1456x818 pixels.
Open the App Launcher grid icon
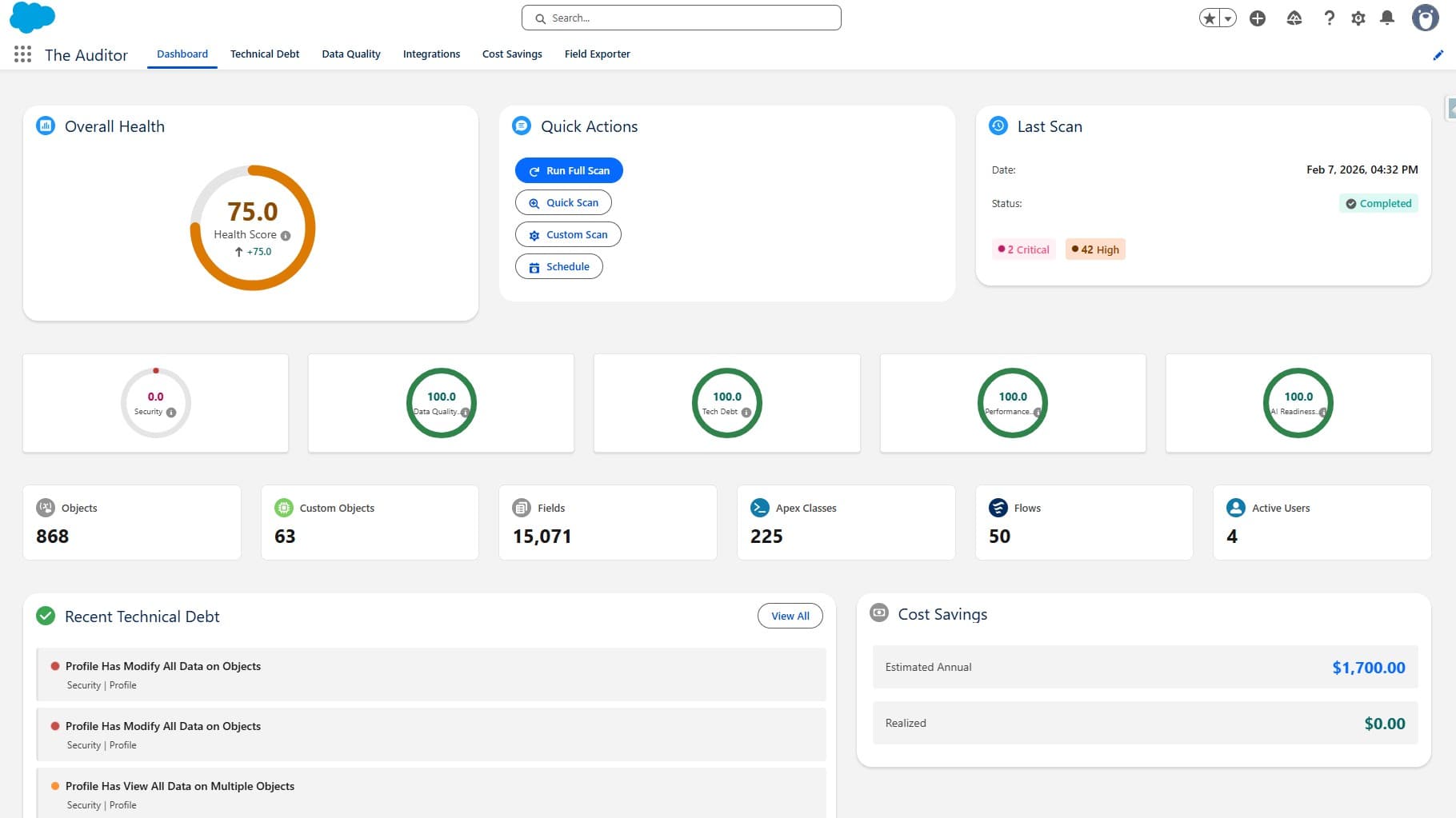(22, 54)
